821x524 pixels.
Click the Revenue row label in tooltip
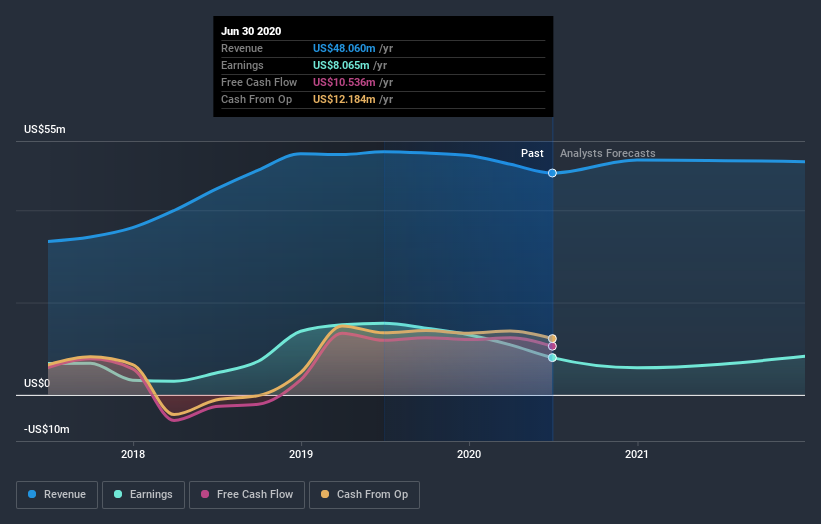[x=242, y=48]
